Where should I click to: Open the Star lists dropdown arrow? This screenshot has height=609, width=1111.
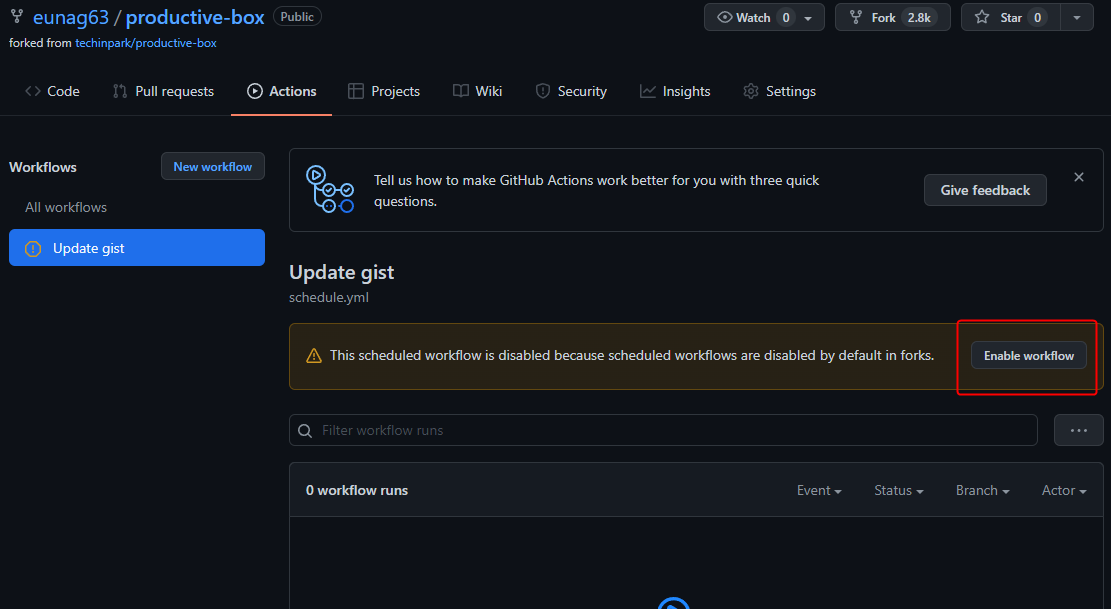1077,18
